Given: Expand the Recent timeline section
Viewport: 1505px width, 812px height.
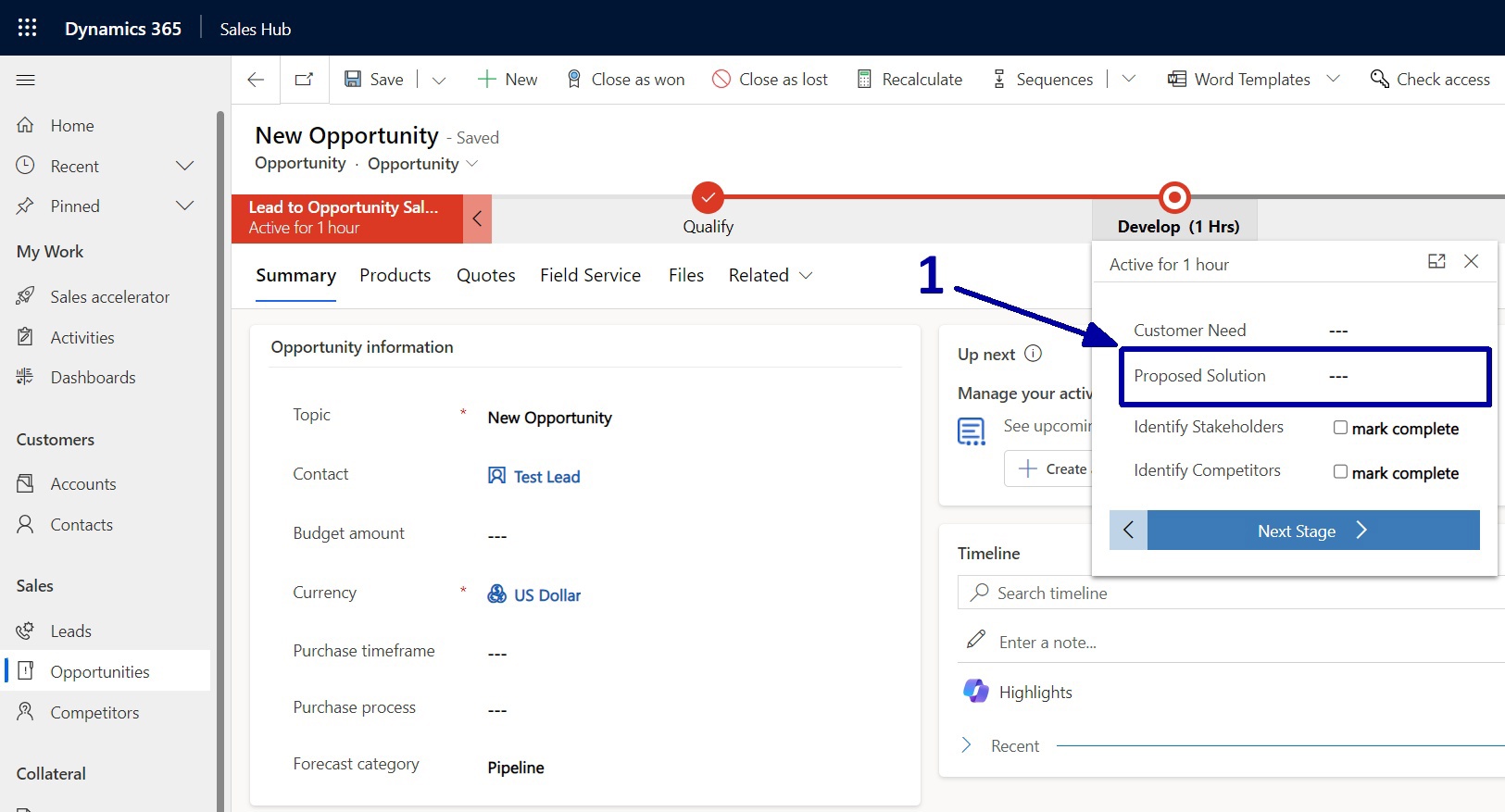Looking at the screenshot, I should [x=966, y=745].
